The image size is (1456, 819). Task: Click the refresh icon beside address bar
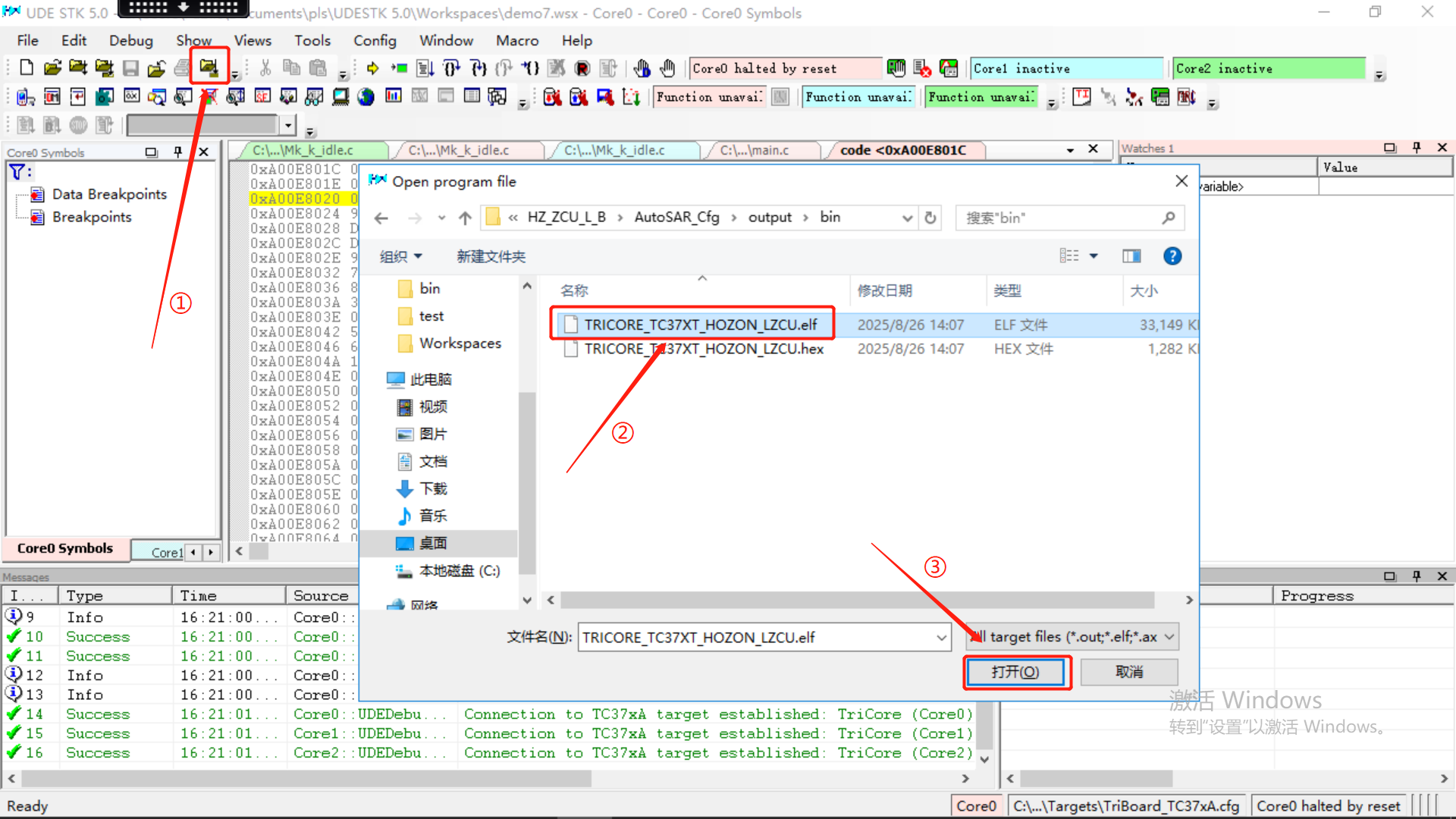click(x=930, y=218)
